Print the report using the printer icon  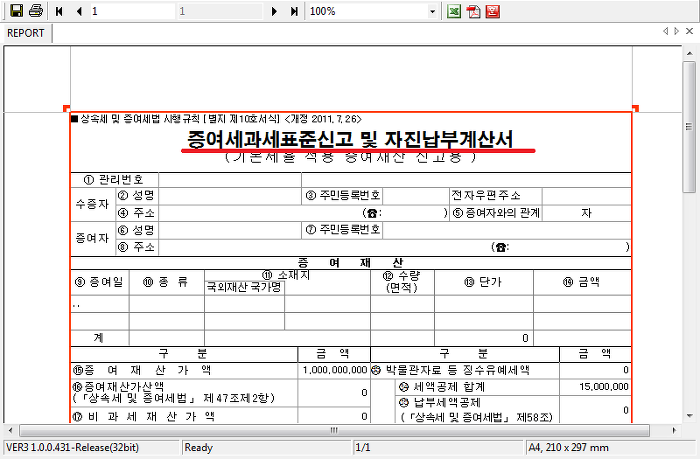tap(36, 11)
